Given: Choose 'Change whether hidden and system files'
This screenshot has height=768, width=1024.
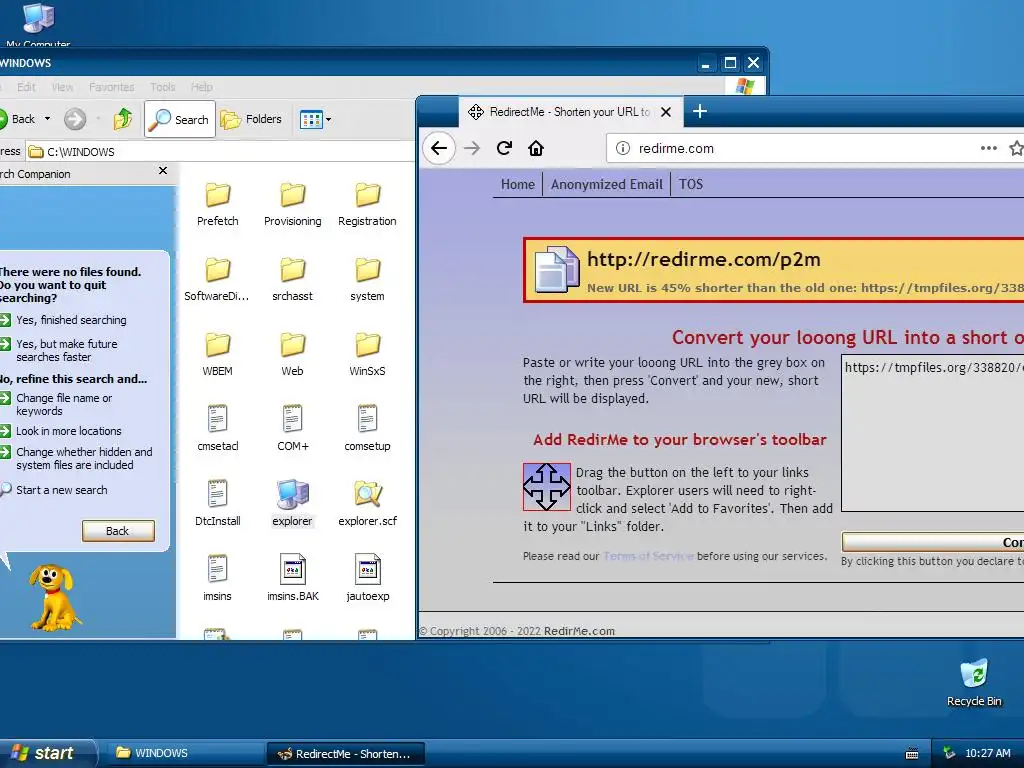Looking at the screenshot, I should (x=84, y=458).
